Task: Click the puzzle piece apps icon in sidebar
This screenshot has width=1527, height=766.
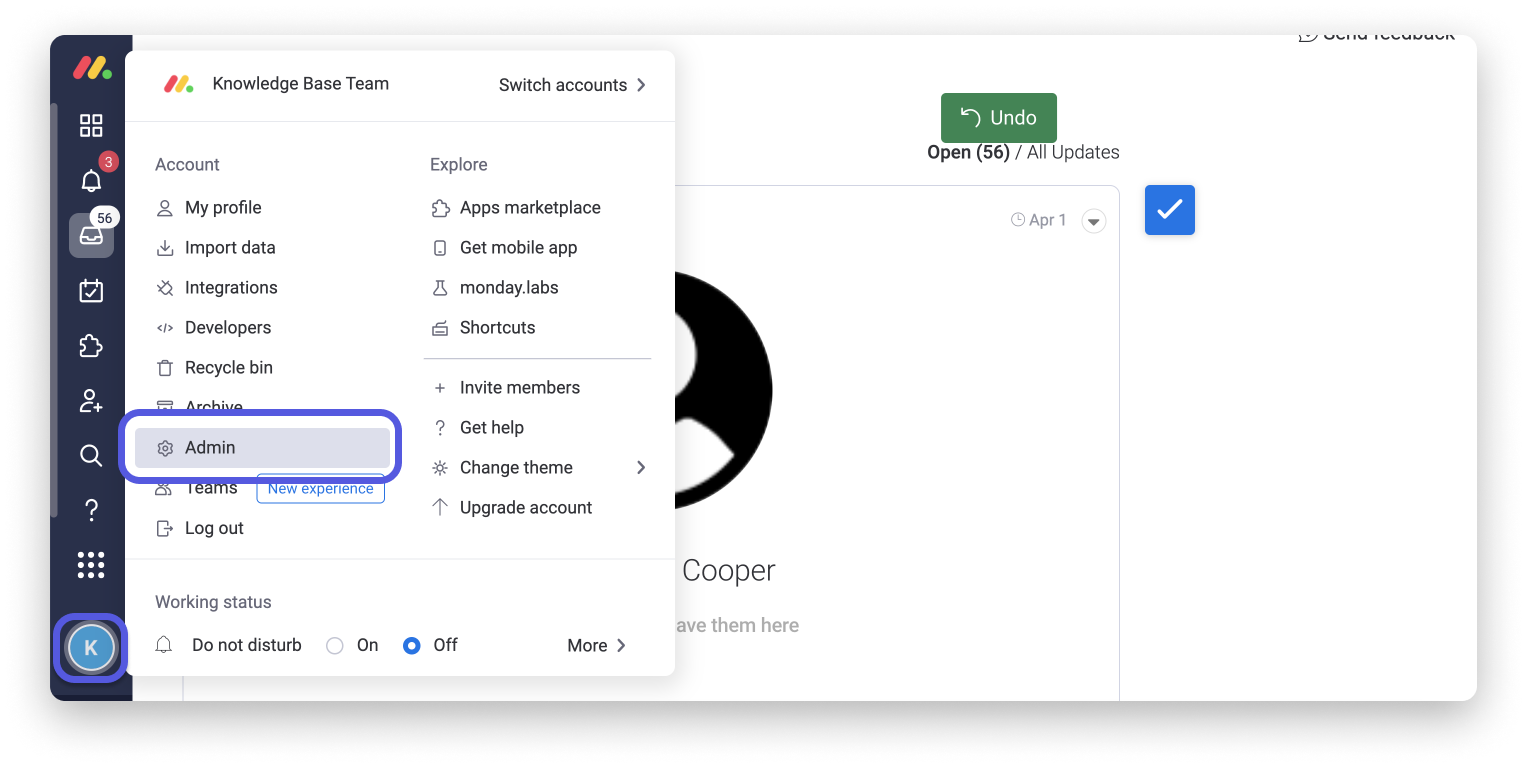Action: [91, 346]
